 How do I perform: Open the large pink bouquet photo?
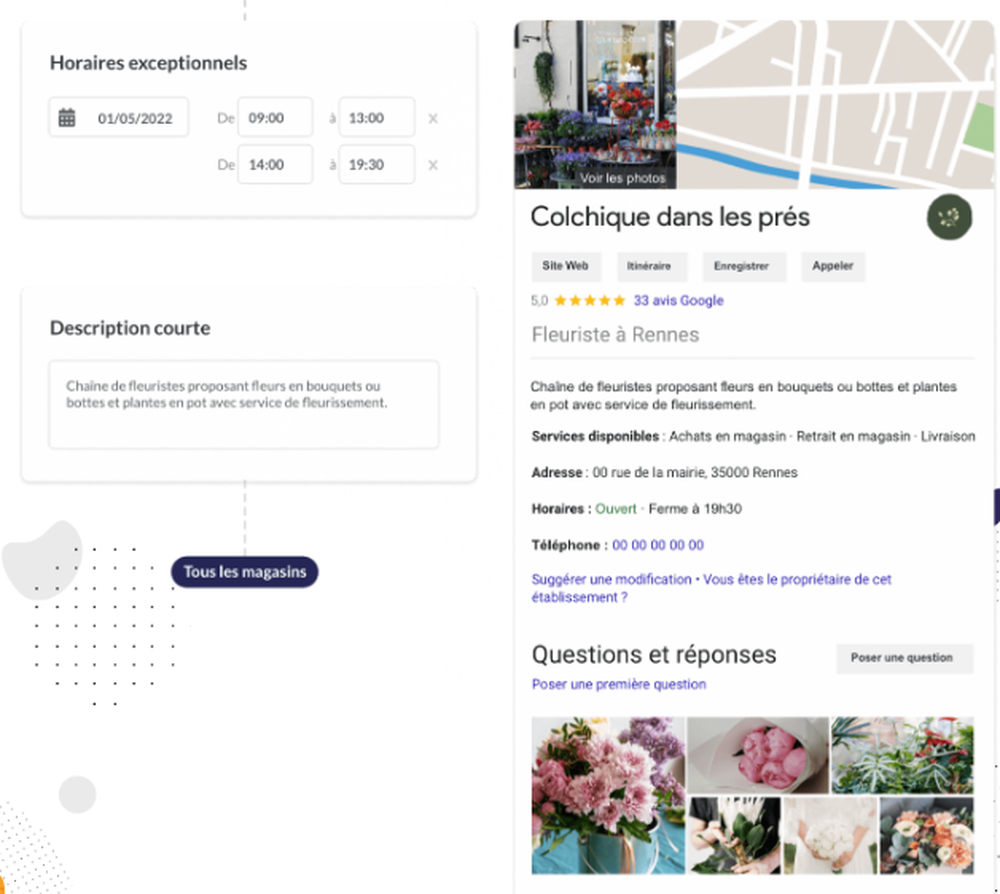coord(608,795)
